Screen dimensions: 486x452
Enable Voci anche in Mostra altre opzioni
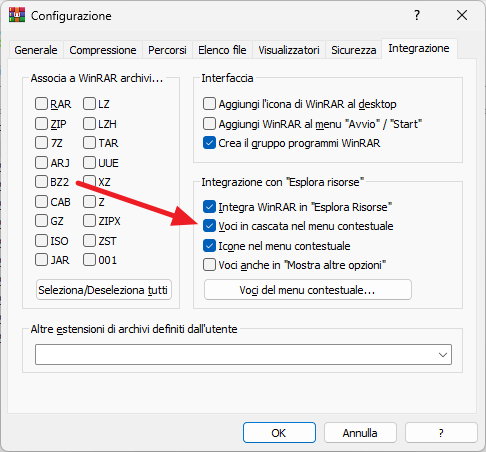(x=209, y=265)
